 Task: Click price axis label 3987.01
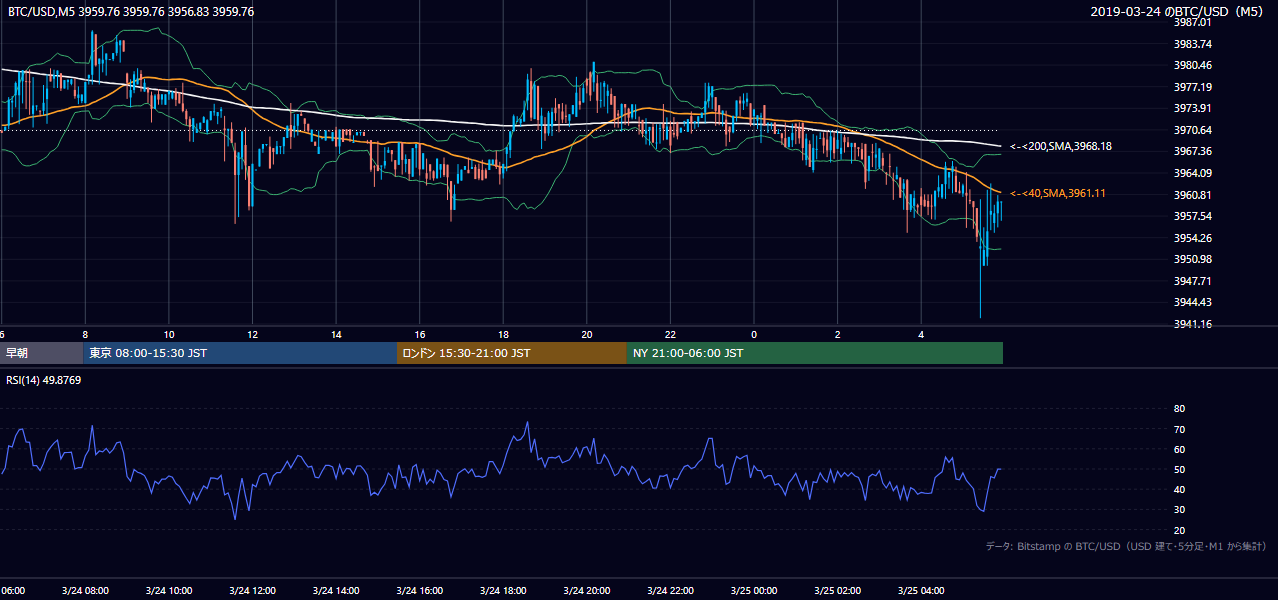point(1192,22)
